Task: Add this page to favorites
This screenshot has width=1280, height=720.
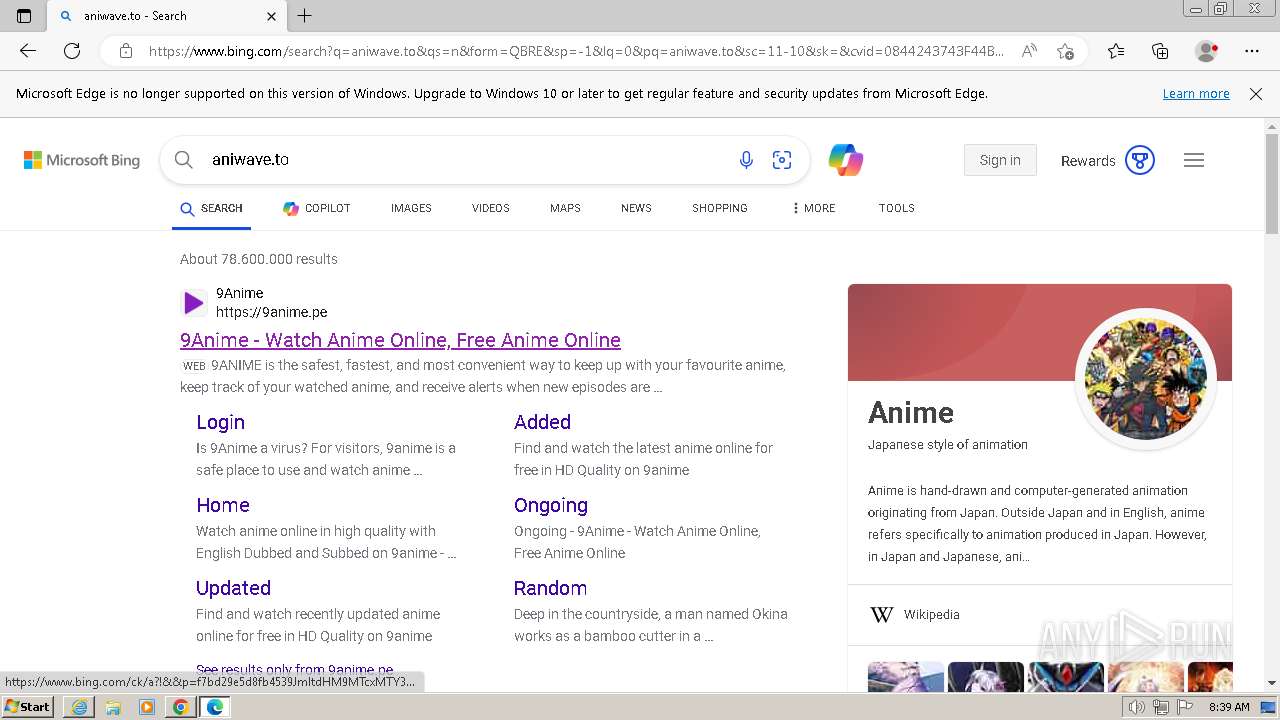Action: click(x=1065, y=51)
